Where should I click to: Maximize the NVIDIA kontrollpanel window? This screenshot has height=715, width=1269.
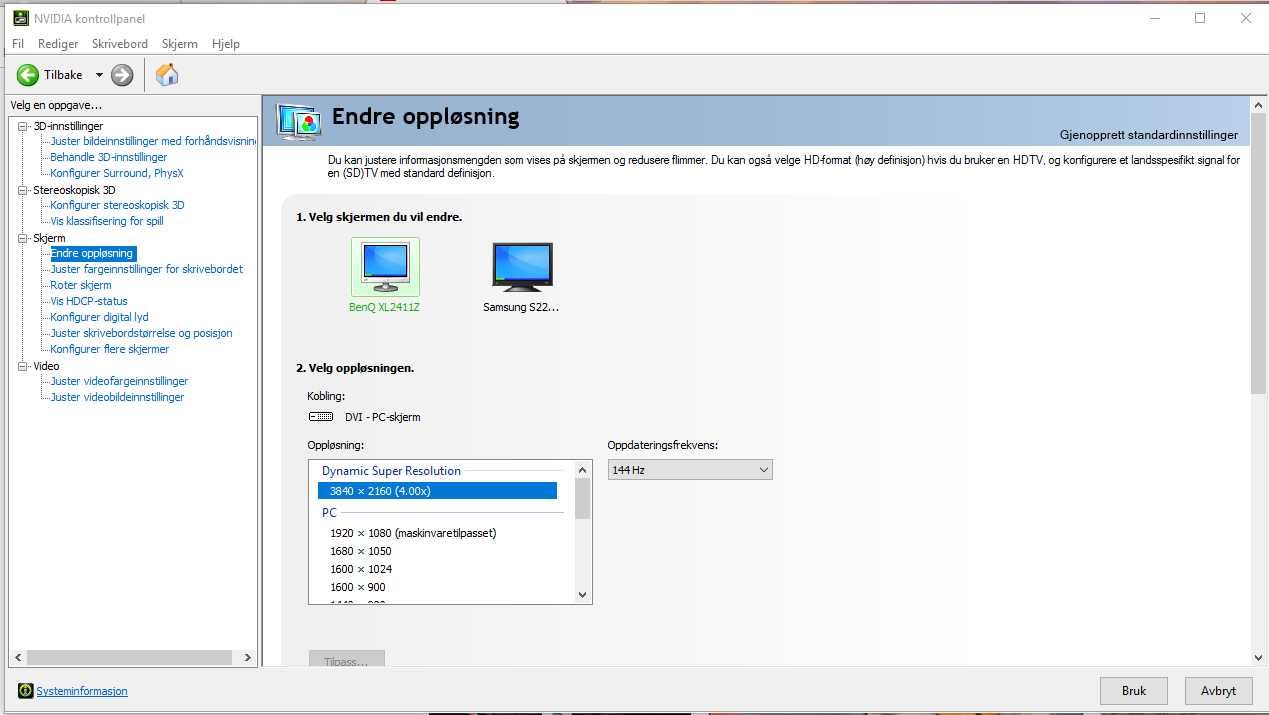click(1200, 18)
